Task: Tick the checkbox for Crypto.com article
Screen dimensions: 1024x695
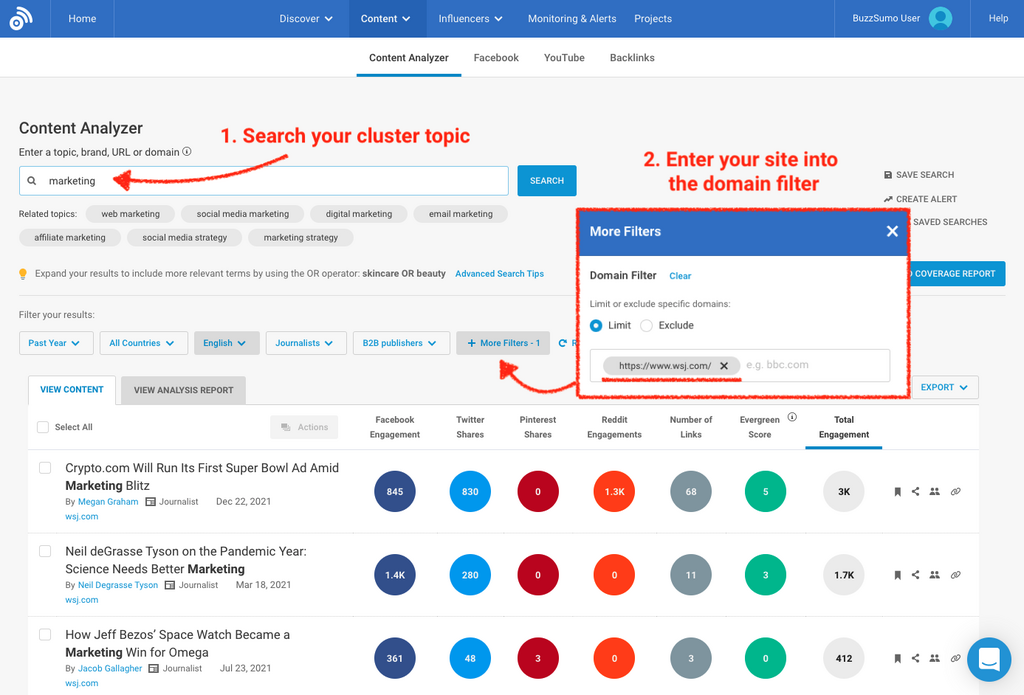Action: 45,468
